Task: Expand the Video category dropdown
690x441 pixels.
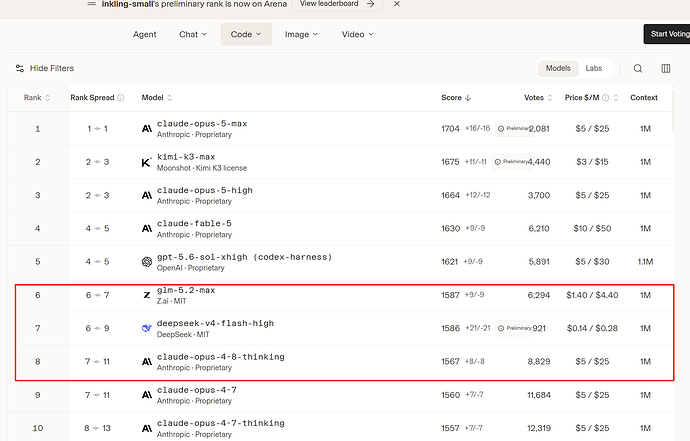Action: [357, 34]
